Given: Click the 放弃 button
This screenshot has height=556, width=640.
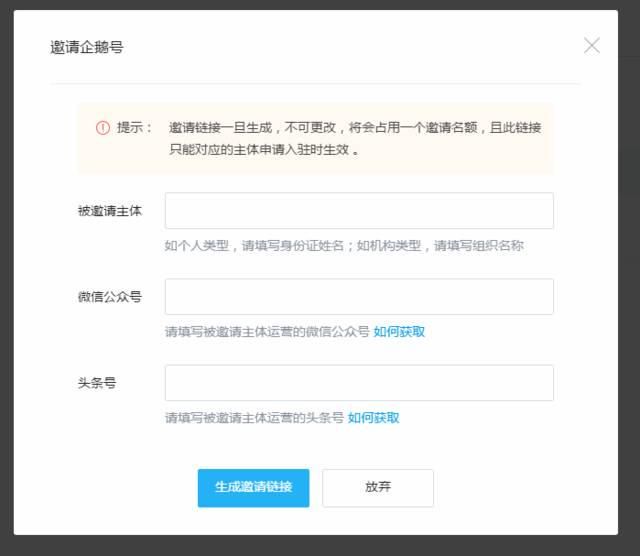Looking at the screenshot, I should (378, 488).
